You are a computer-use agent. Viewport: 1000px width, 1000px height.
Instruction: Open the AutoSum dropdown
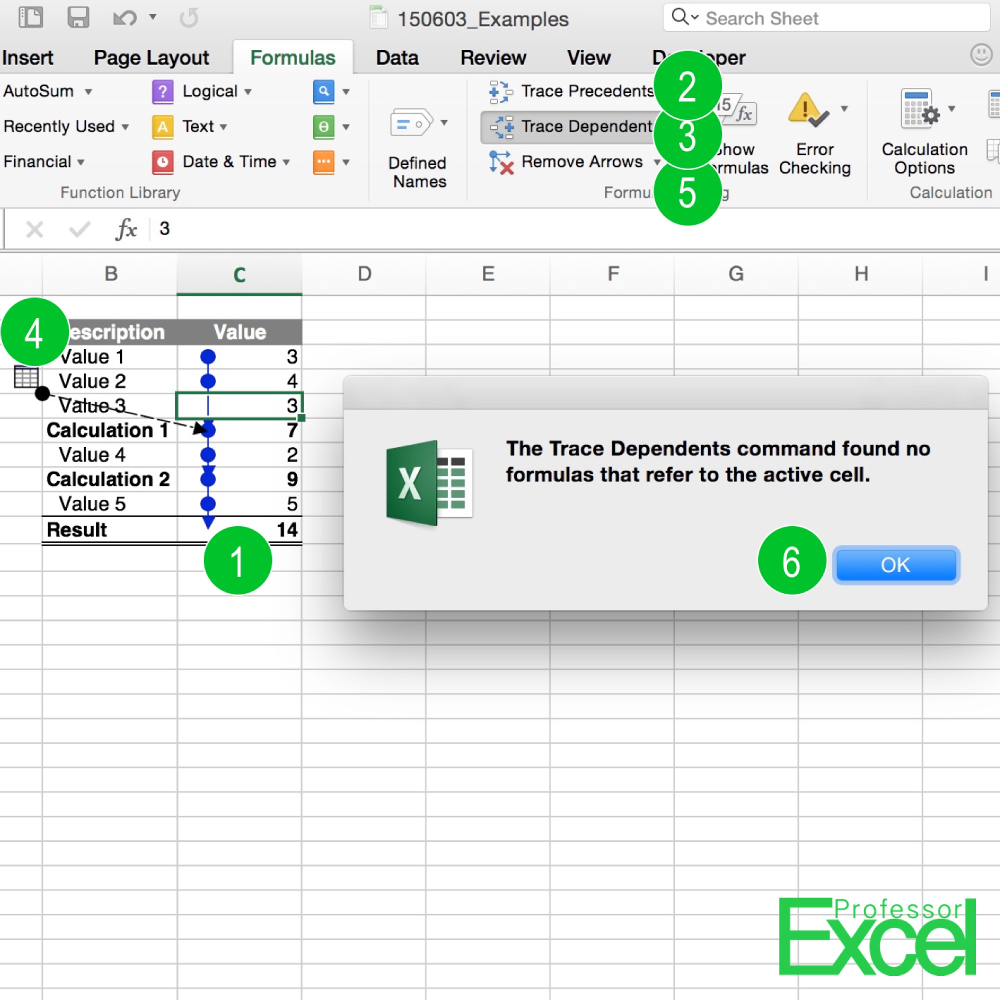(x=90, y=91)
